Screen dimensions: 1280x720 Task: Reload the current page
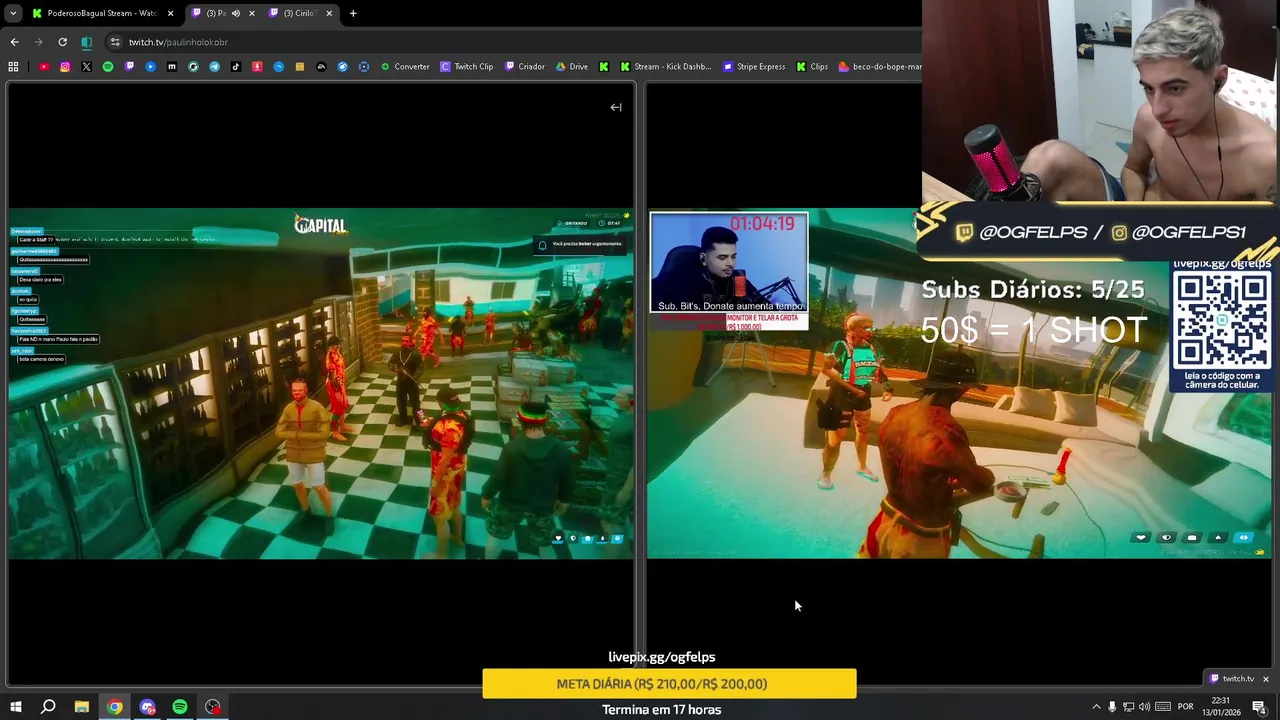(62, 42)
